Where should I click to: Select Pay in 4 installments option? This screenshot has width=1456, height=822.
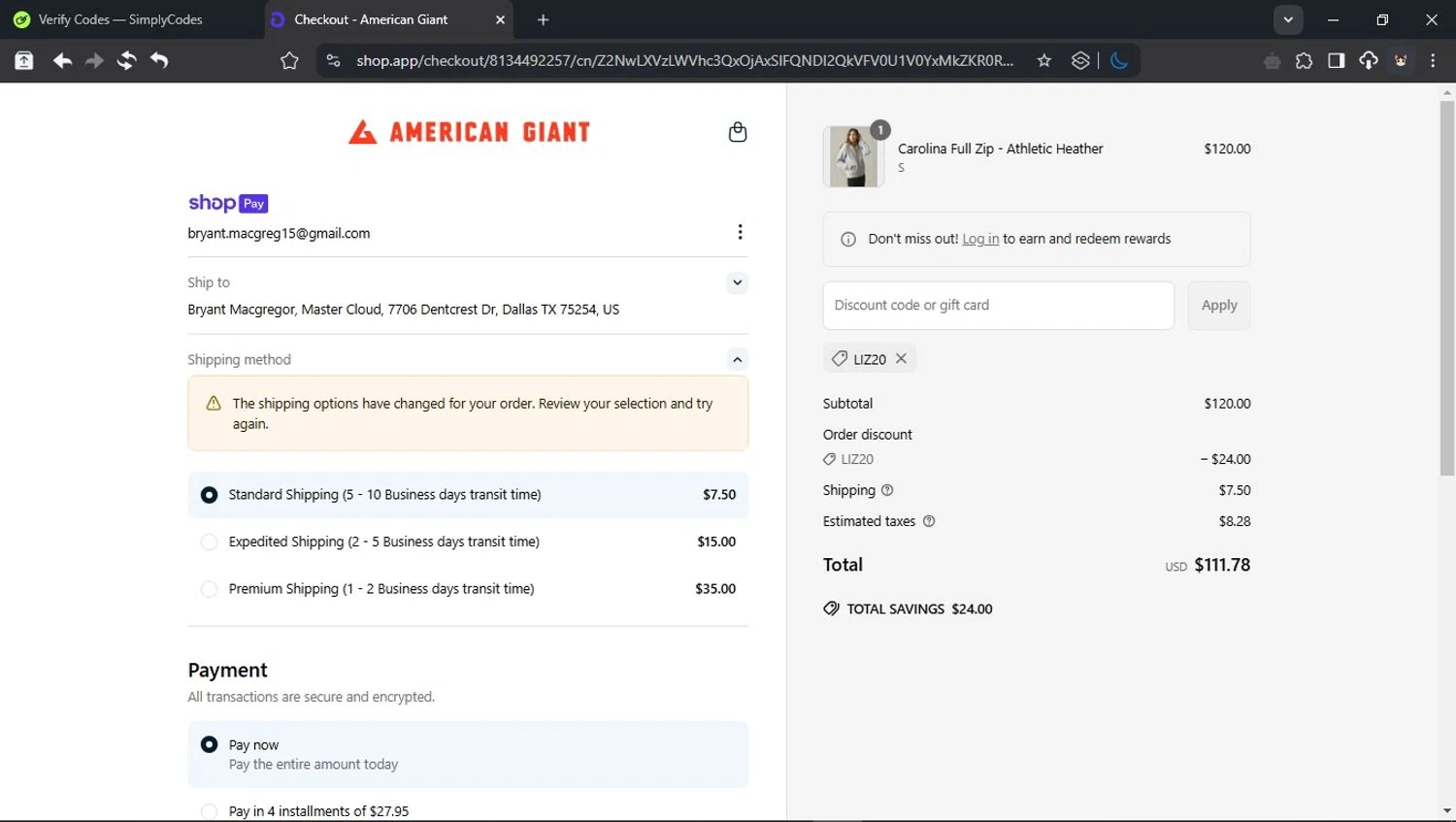(209, 811)
